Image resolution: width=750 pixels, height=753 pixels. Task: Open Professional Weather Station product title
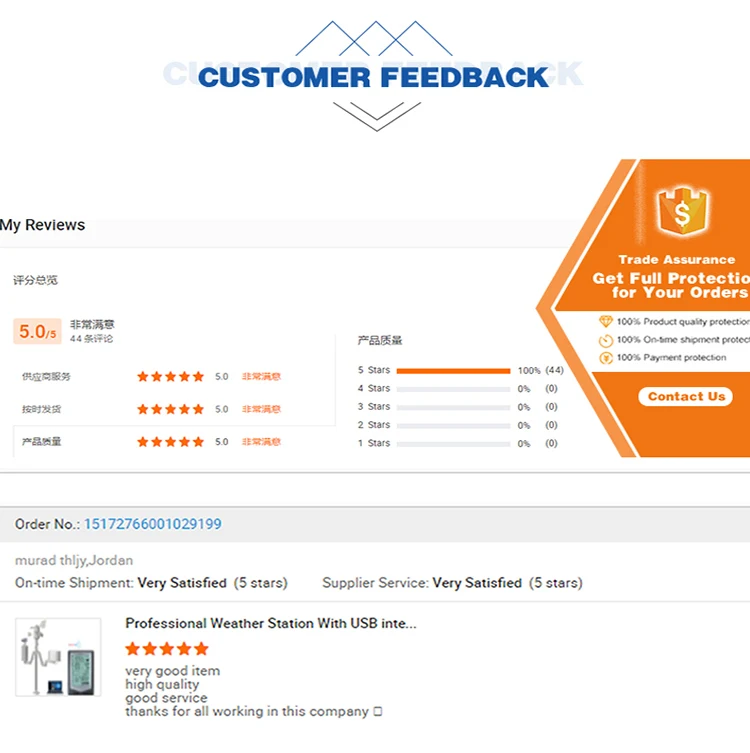271,623
